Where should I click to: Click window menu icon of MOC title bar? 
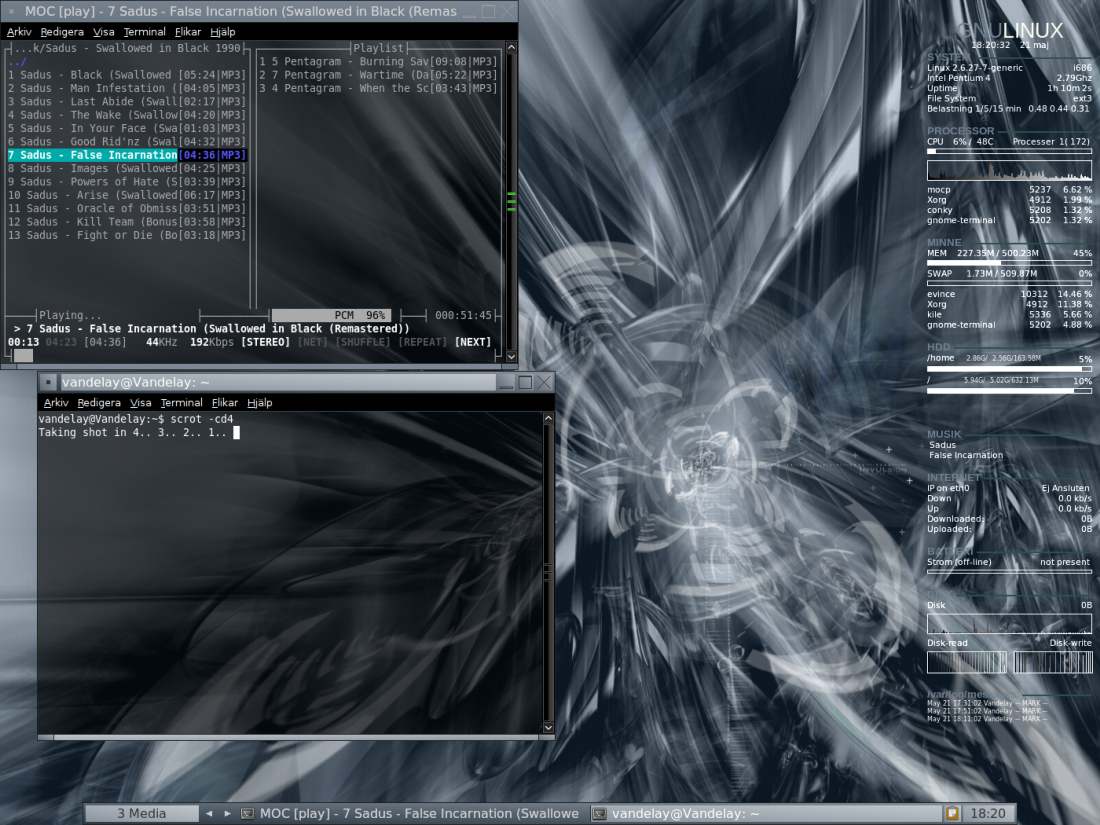click(11, 11)
